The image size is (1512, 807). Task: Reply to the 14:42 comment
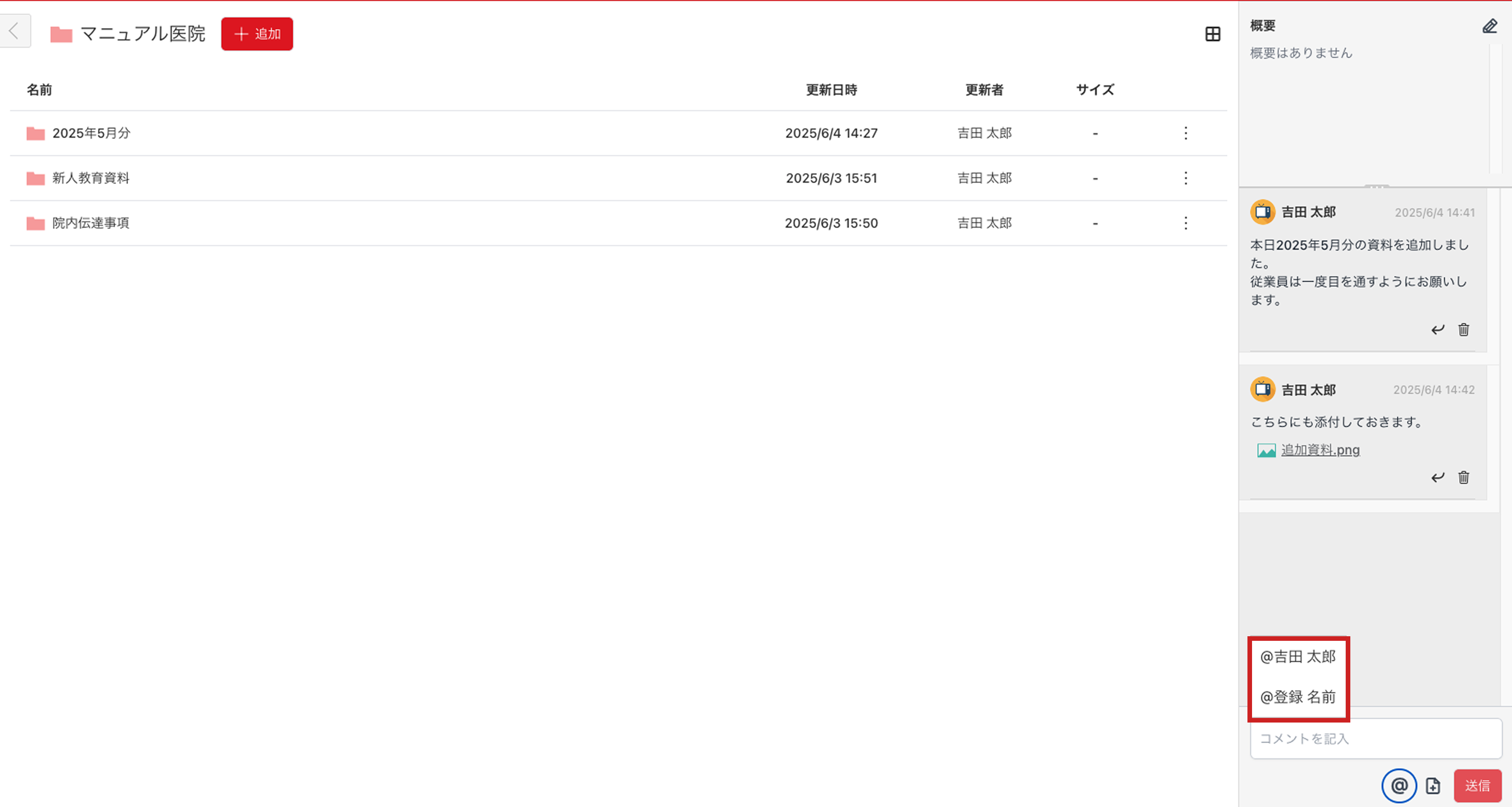(x=1438, y=477)
